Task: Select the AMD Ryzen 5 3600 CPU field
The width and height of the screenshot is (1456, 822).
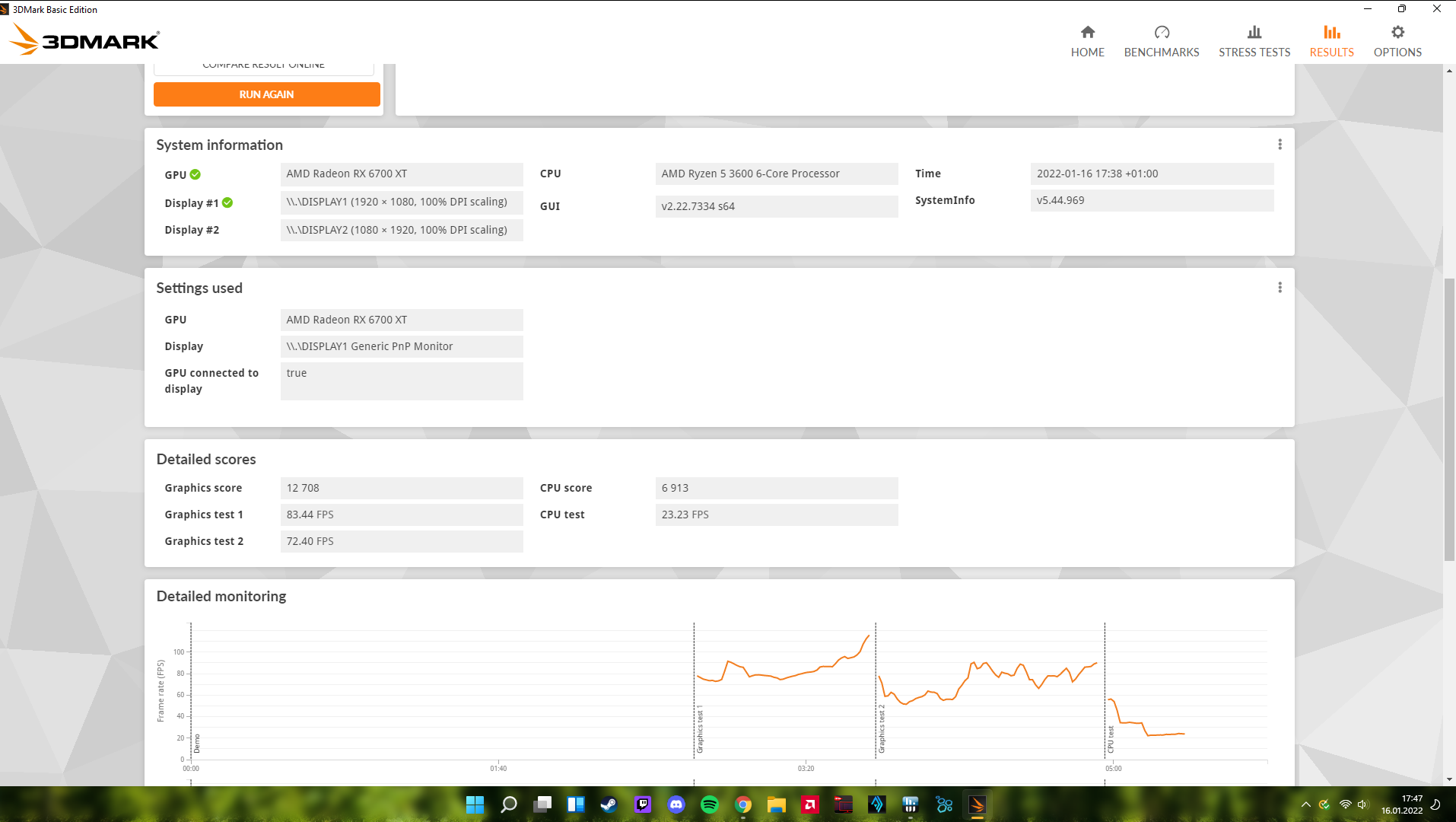Action: click(x=777, y=174)
